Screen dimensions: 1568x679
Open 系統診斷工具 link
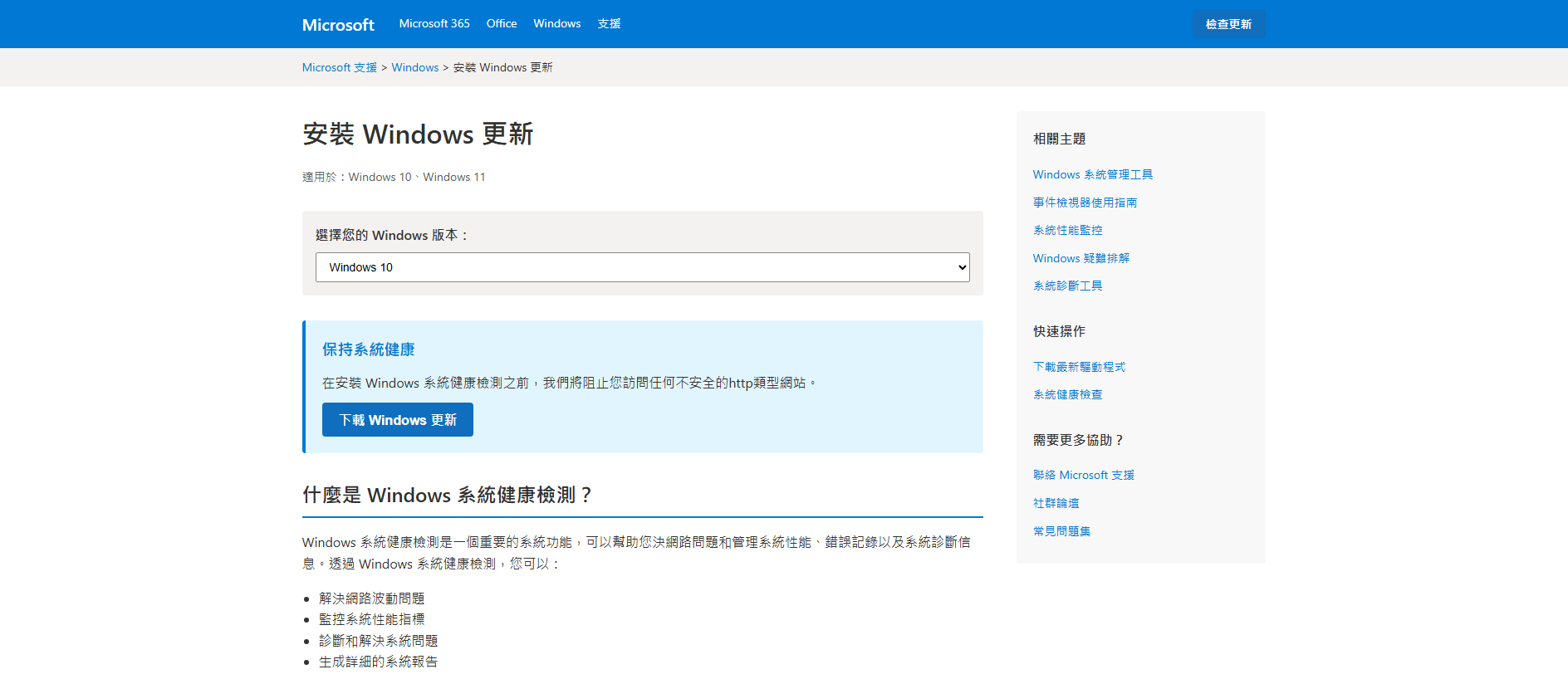tap(1068, 286)
